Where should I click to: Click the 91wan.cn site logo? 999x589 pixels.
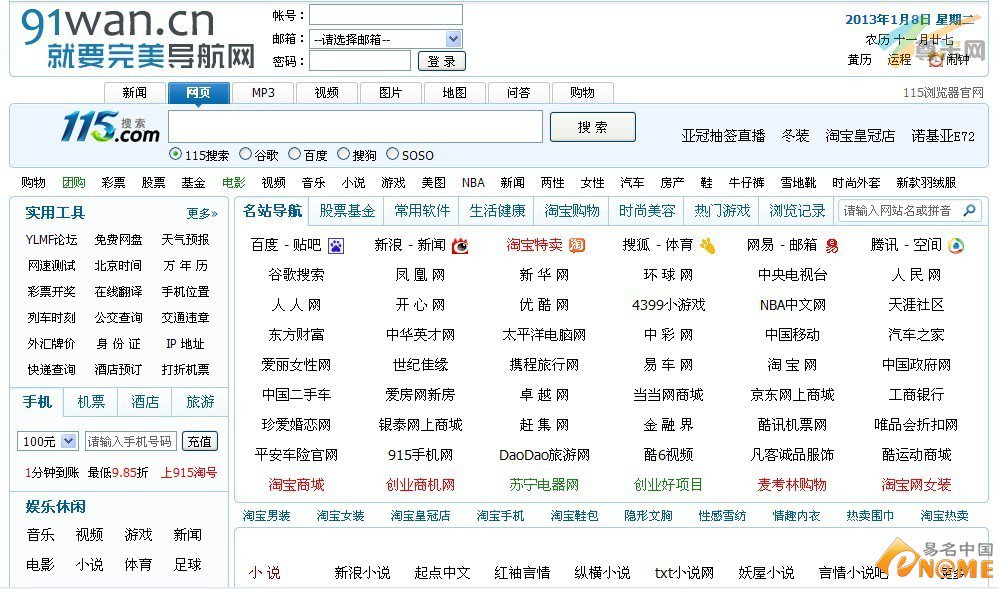138,37
